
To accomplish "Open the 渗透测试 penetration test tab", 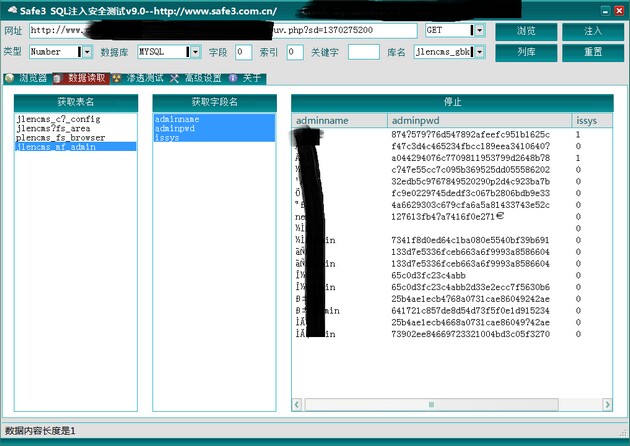I will pos(137,77).
